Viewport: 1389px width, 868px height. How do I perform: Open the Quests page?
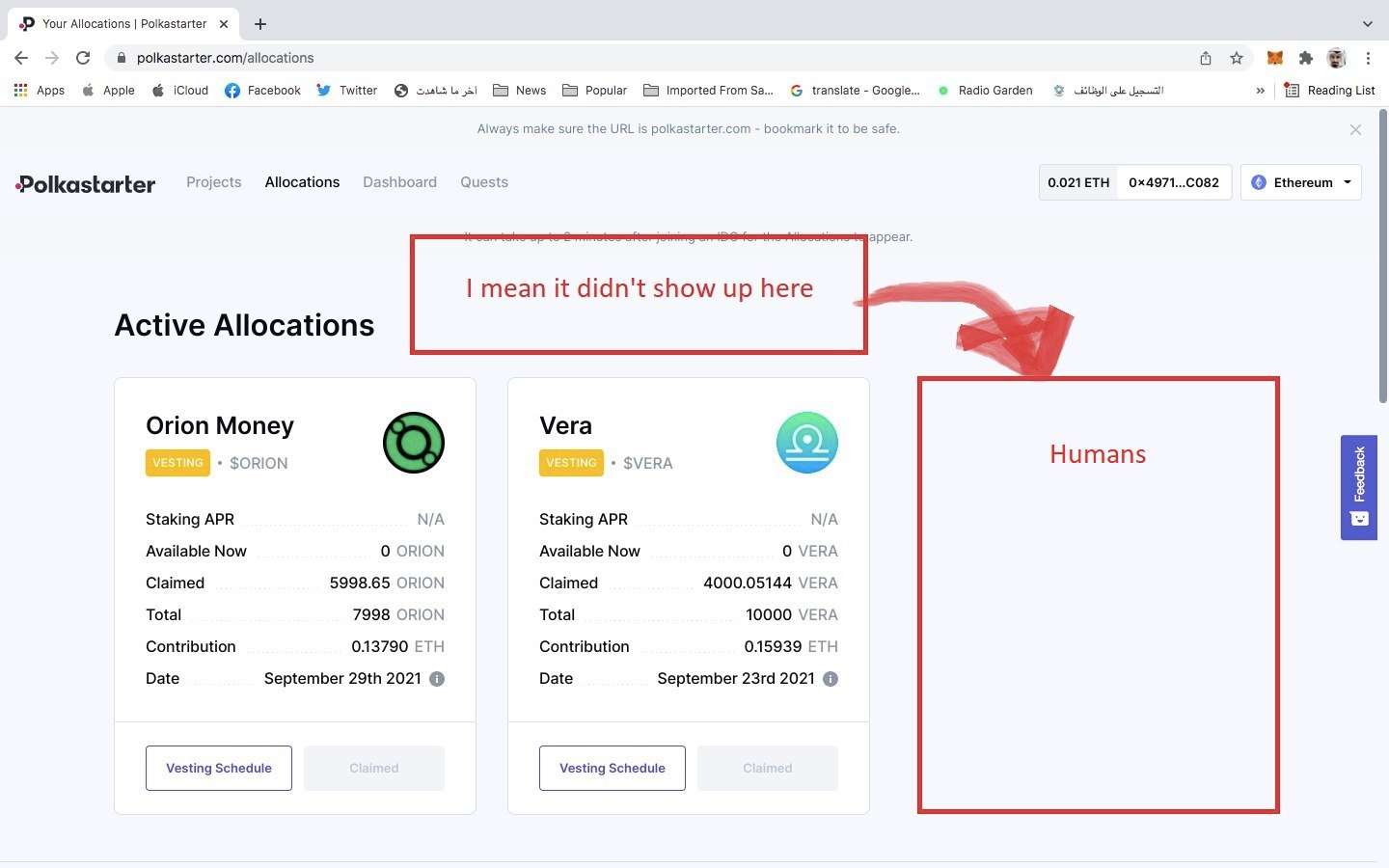click(x=484, y=182)
